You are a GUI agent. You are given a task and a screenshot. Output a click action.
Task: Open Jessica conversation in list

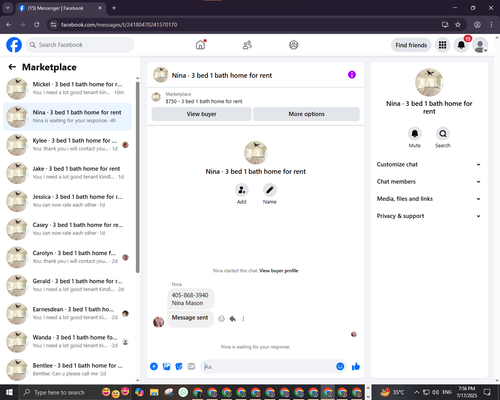tap(67, 201)
